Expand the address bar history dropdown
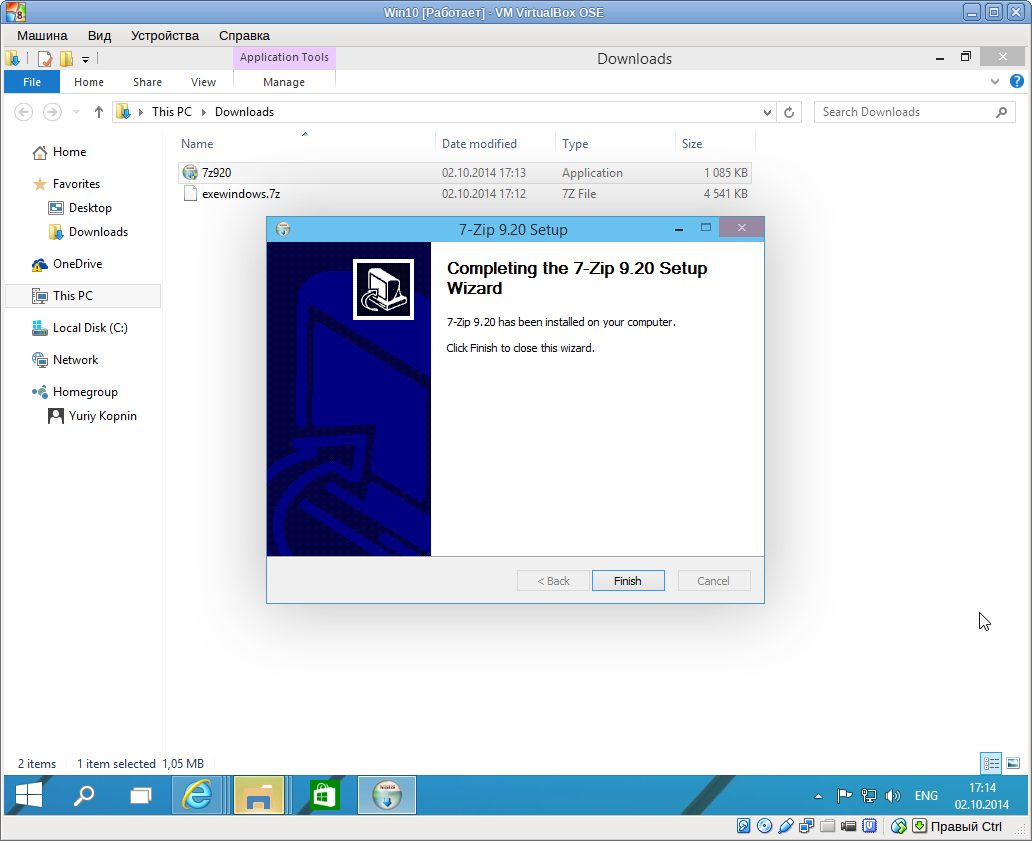The width and height of the screenshot is (1032, 841). point(767,112)
